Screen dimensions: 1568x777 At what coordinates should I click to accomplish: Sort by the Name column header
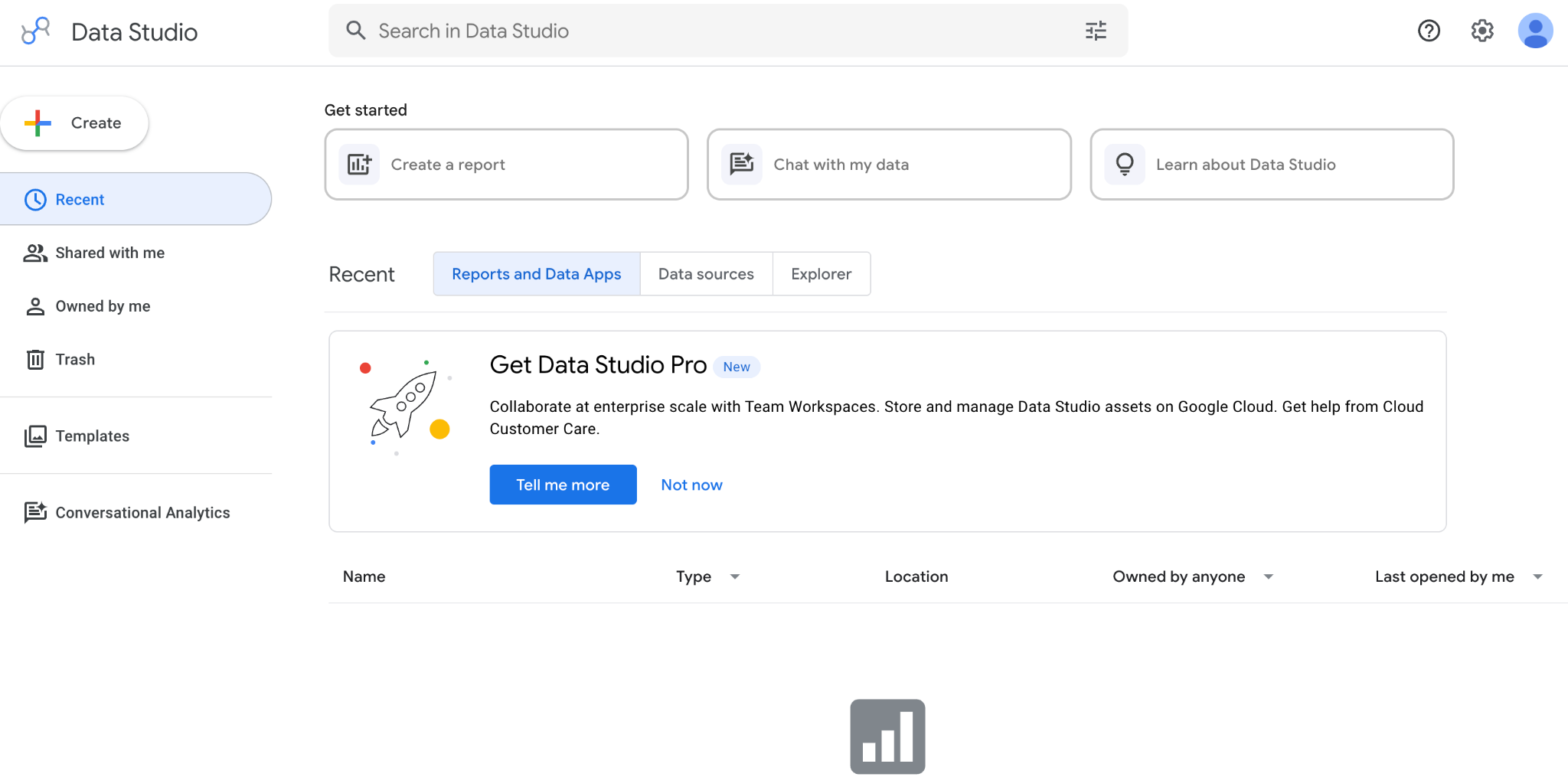click(364, 576)
